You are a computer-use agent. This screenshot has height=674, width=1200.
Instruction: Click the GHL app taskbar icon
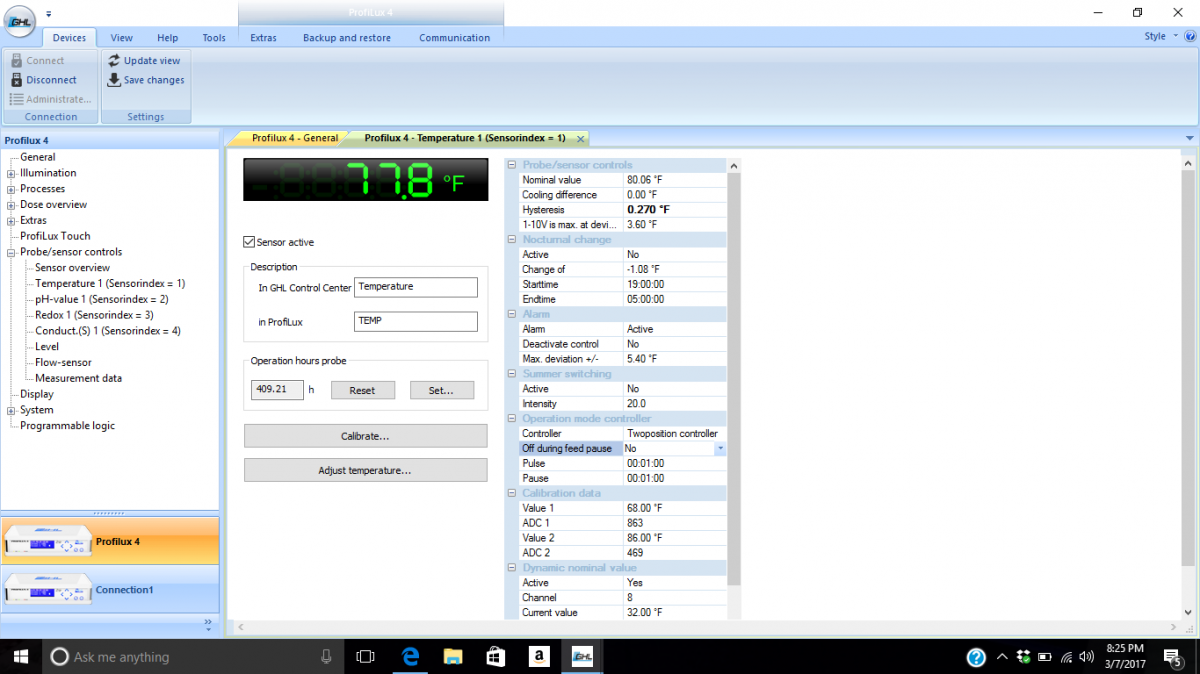point(581,657)
